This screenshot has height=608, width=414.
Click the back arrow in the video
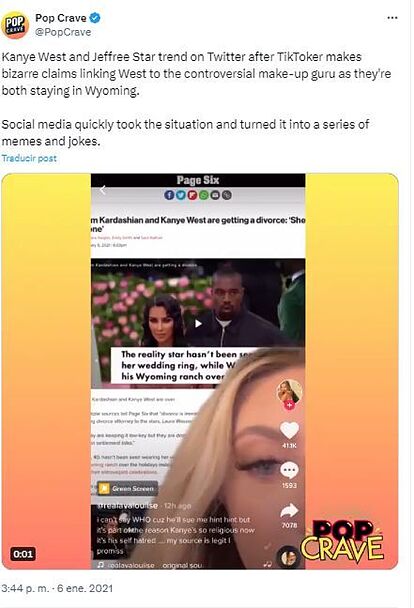(x=103, y=190)
